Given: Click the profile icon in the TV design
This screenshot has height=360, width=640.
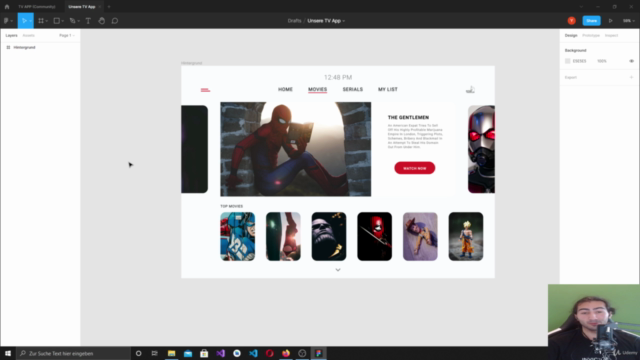Looking at the screenshot, I should coord(470,89).
